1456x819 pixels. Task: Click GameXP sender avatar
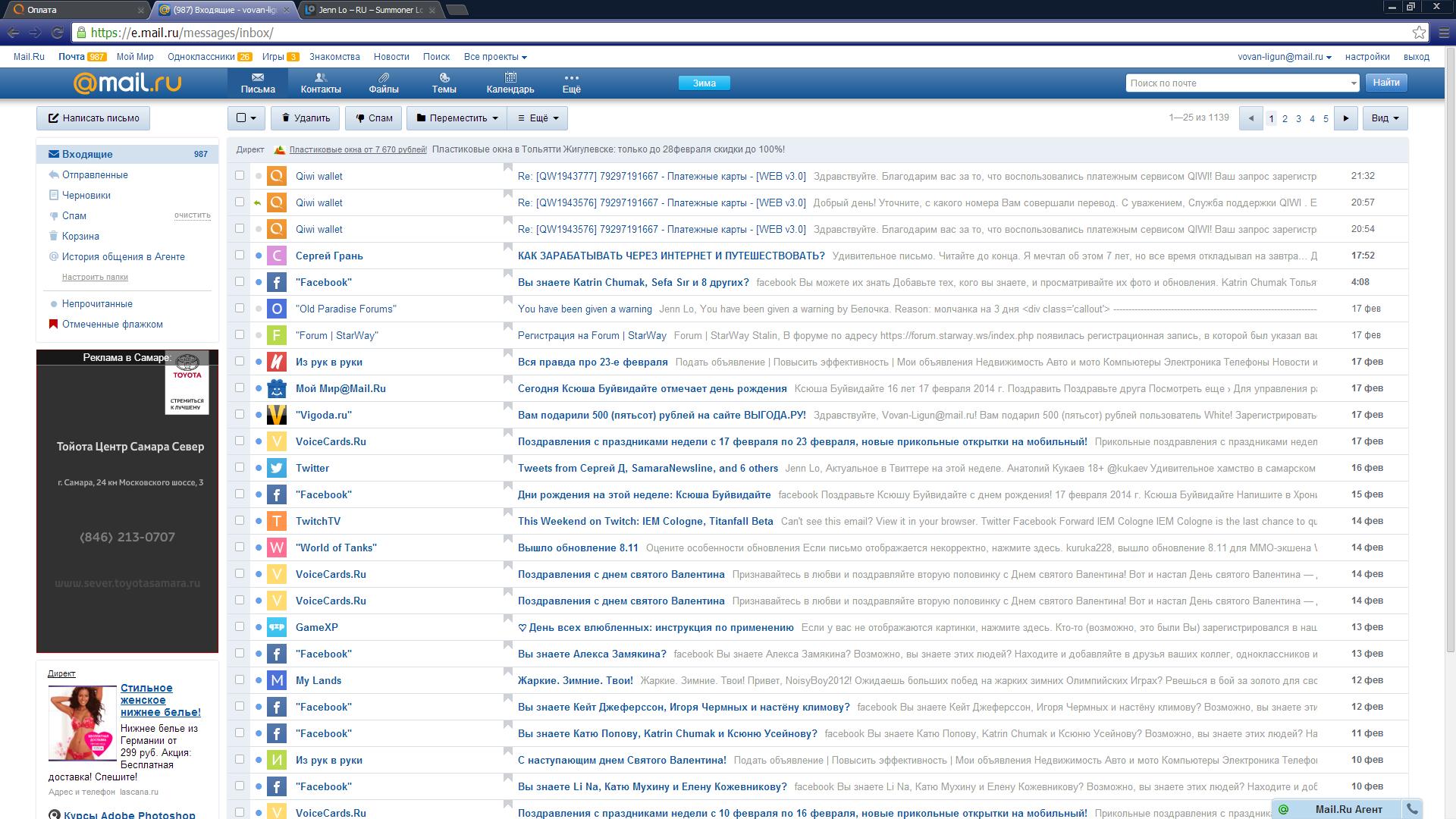[x=277, y=627]
